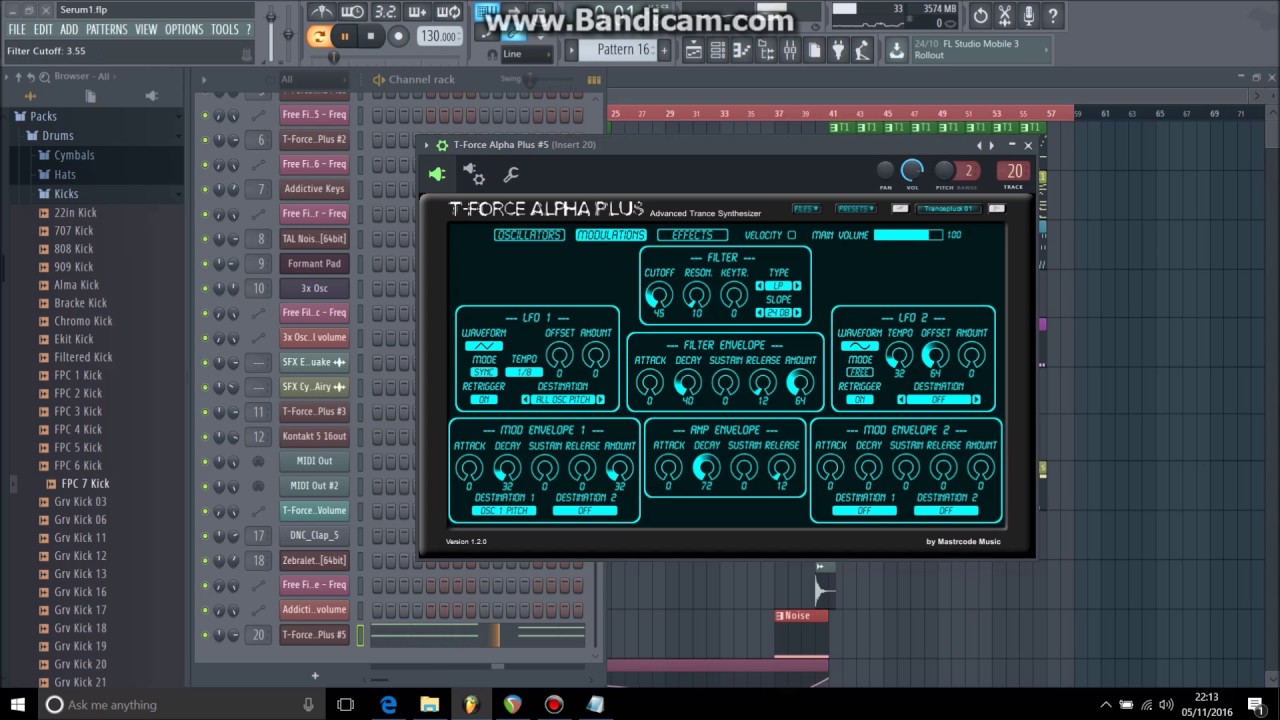Image resolution: width=1280 pixels, height=720 pixels.
Task: Switch to the EFFECTS tab
Action: [692, 235]
